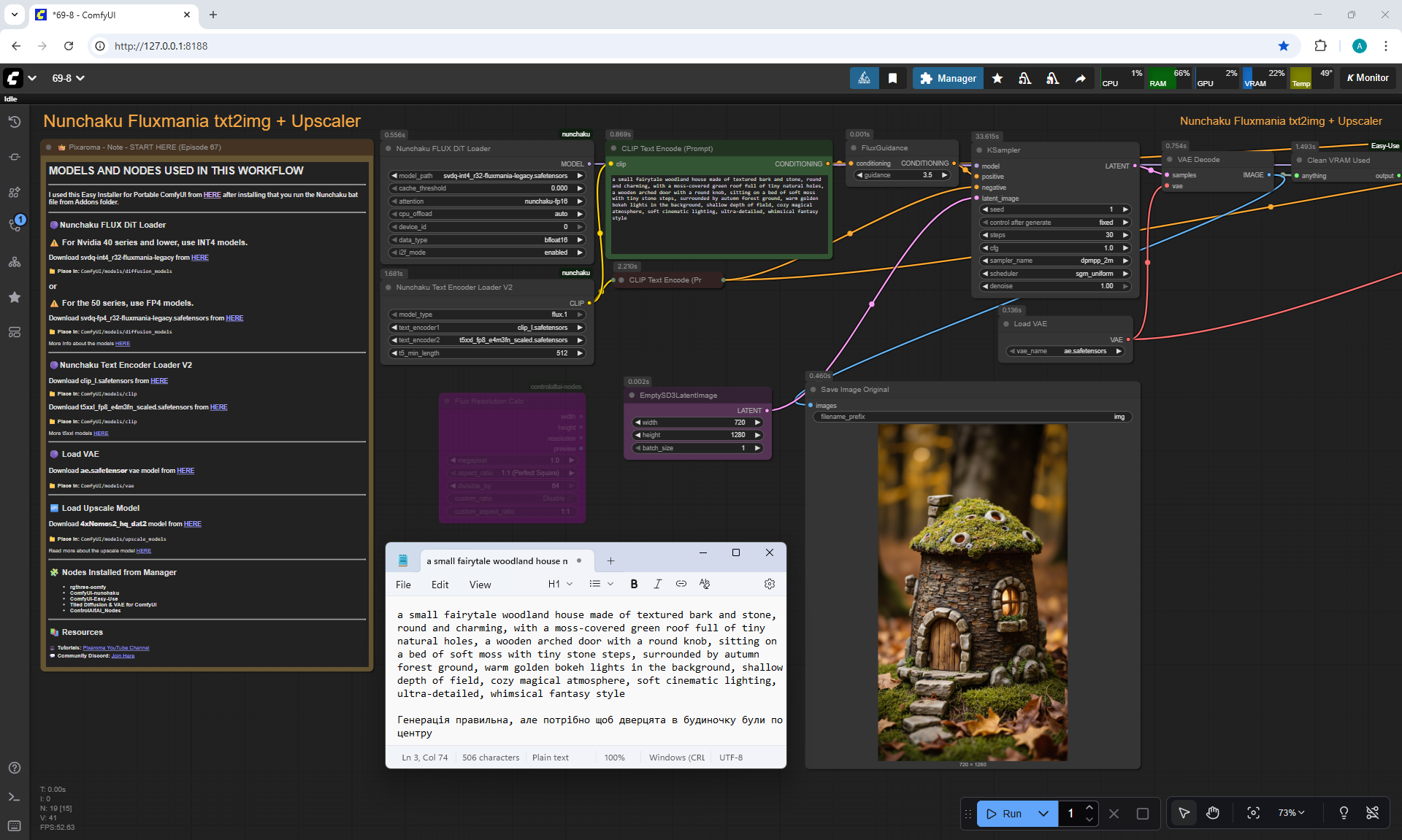Click the Run workflow button
1402x840 pixels.
click(1006, 814)
